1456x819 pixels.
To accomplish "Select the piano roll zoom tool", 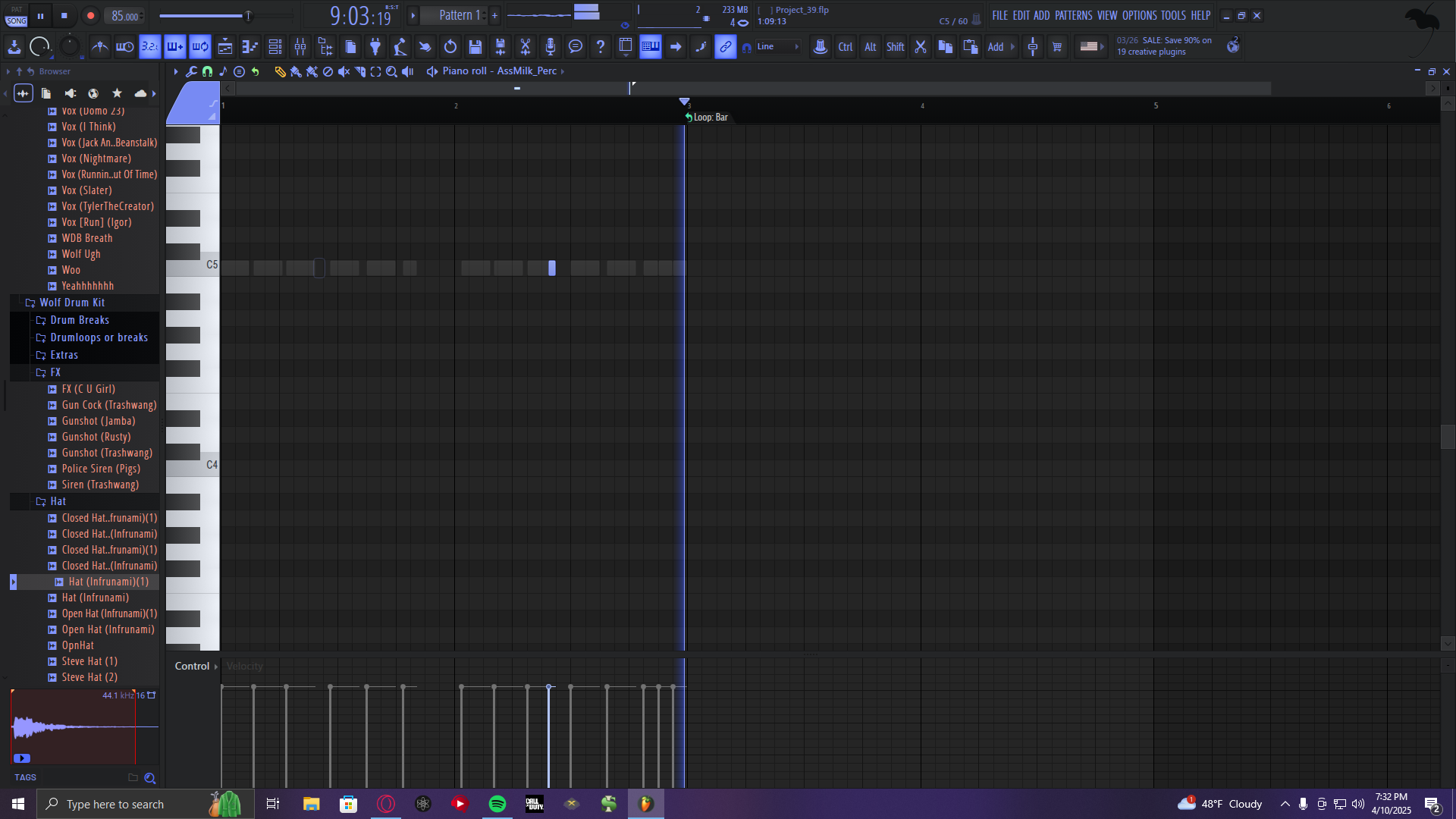I will tap(391, 71).
